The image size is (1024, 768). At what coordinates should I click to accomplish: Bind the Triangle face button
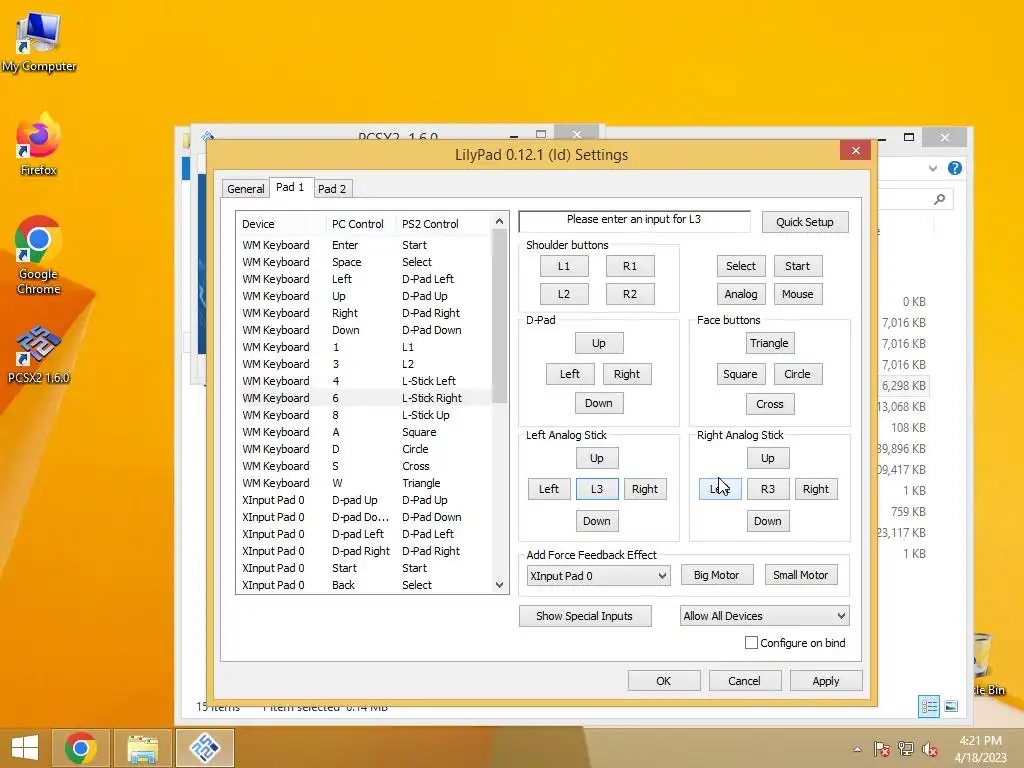pyautogui.click(x=769, y=343)
